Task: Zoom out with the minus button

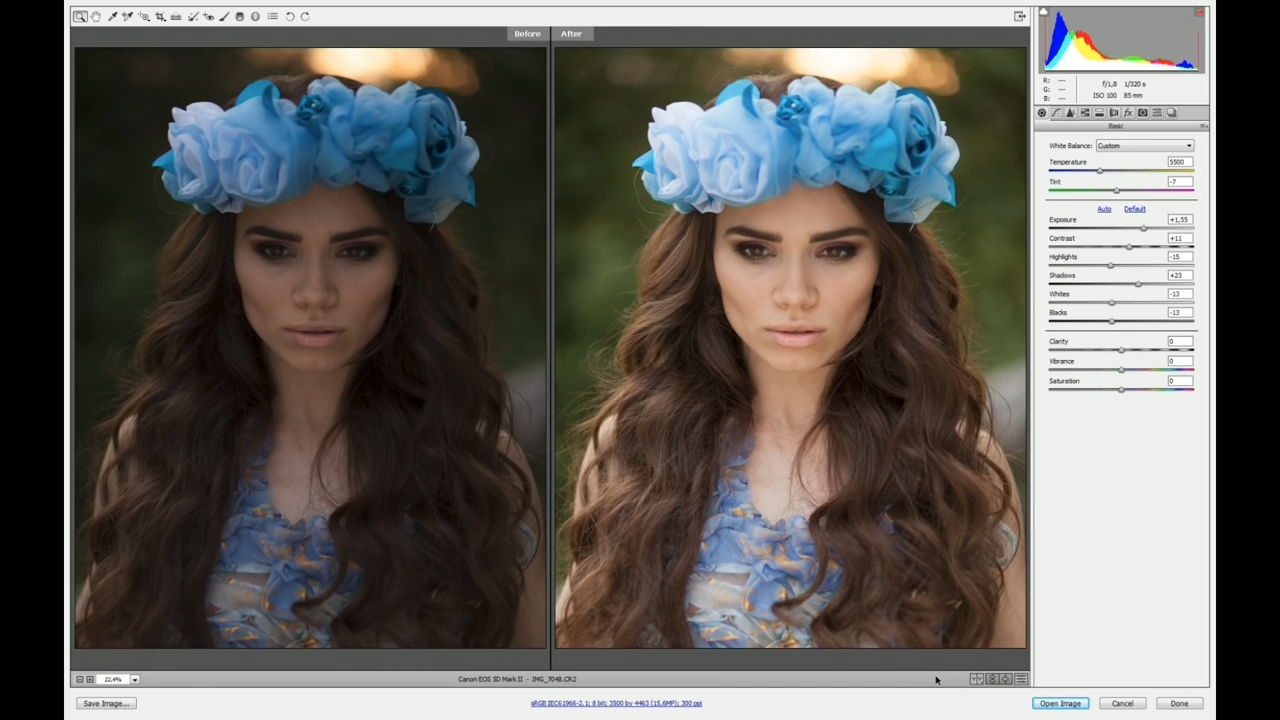Action: (80, 680)
